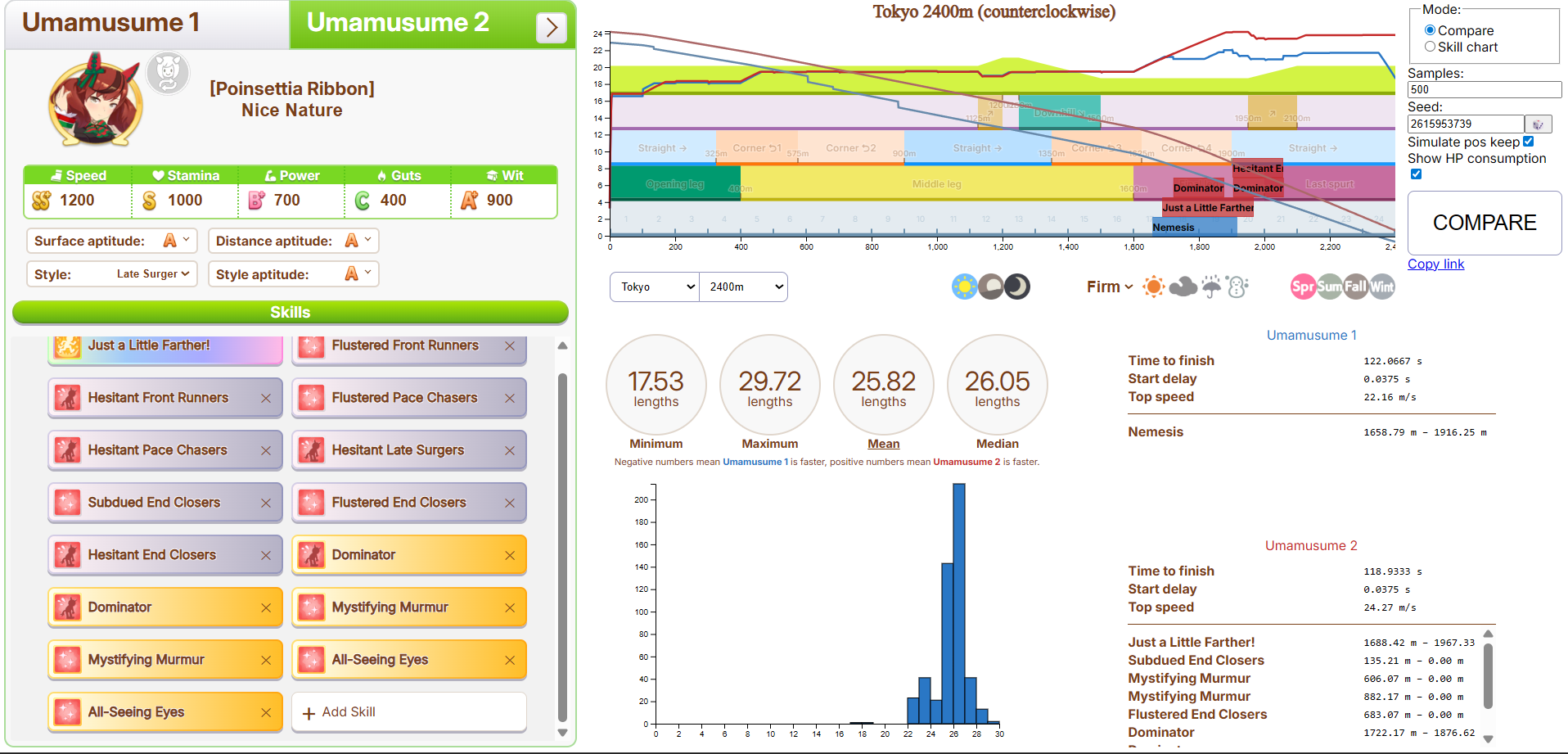Expand tabs with right arrow button

click(552, 28)
